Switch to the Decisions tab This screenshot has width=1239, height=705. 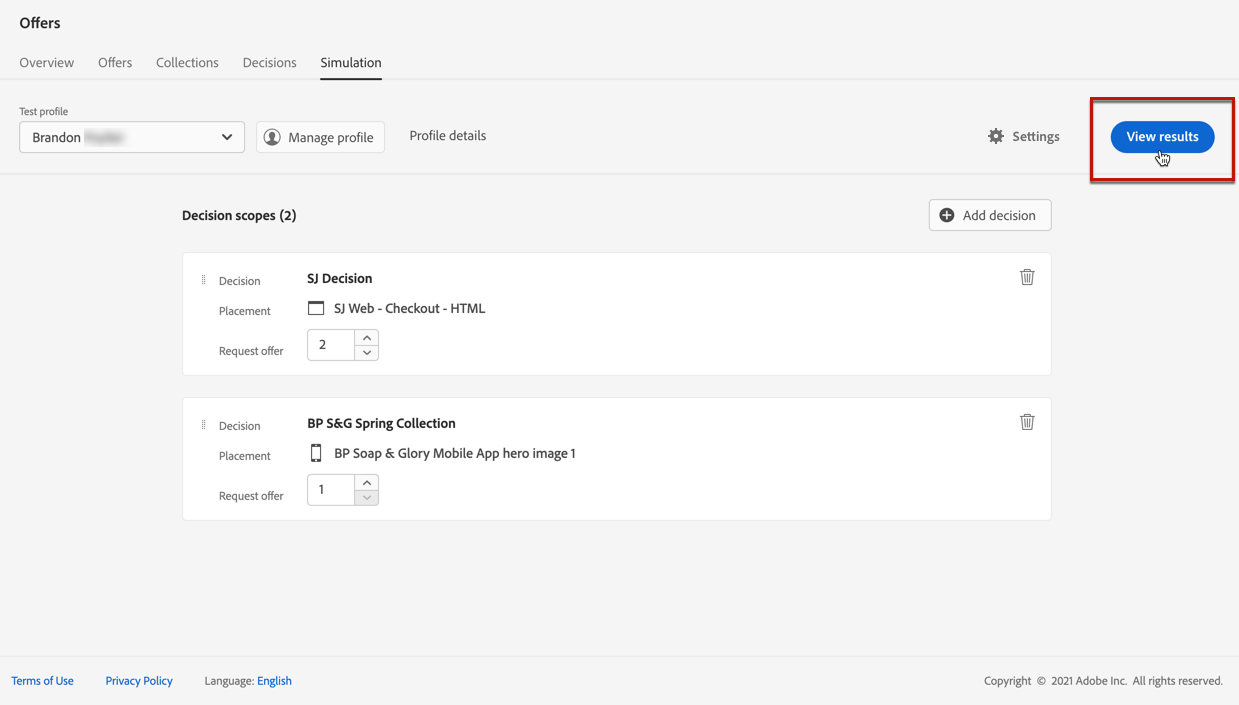[269, 62]
